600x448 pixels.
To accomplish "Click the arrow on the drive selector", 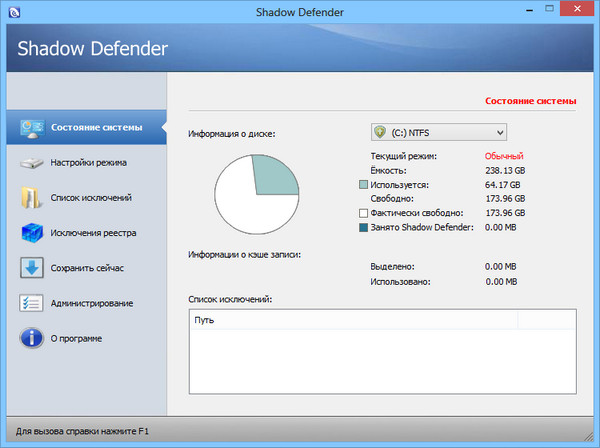I will coord(498,132).
